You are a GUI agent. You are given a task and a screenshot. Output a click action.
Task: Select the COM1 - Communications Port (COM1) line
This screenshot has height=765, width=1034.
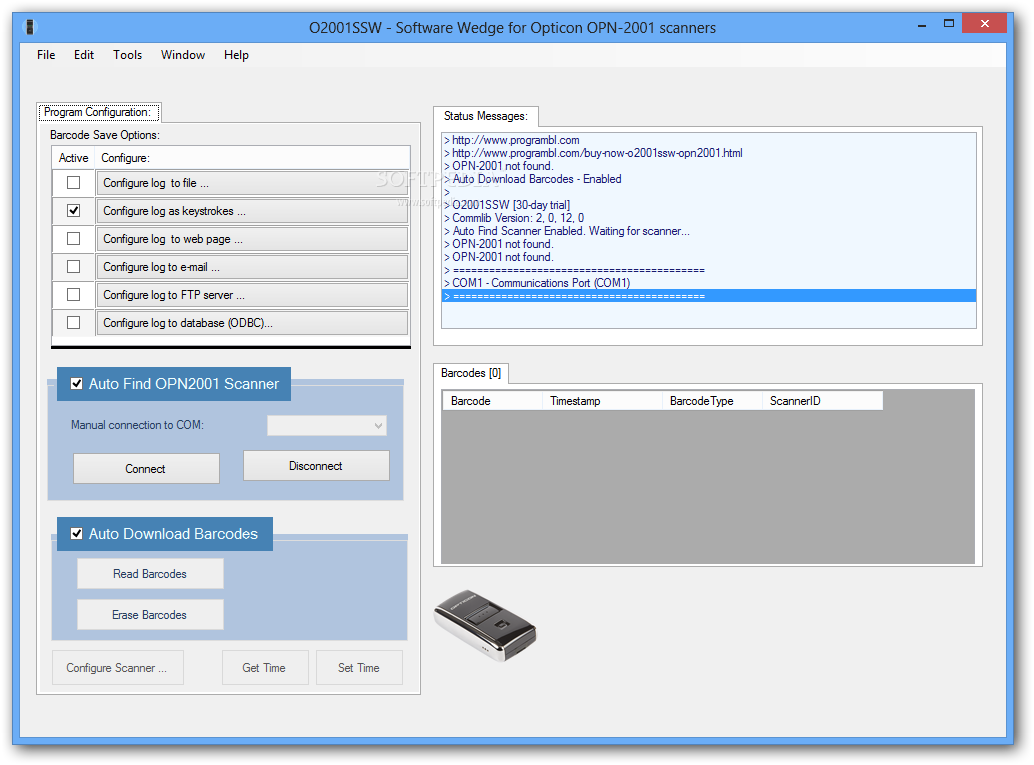point(709,283)
